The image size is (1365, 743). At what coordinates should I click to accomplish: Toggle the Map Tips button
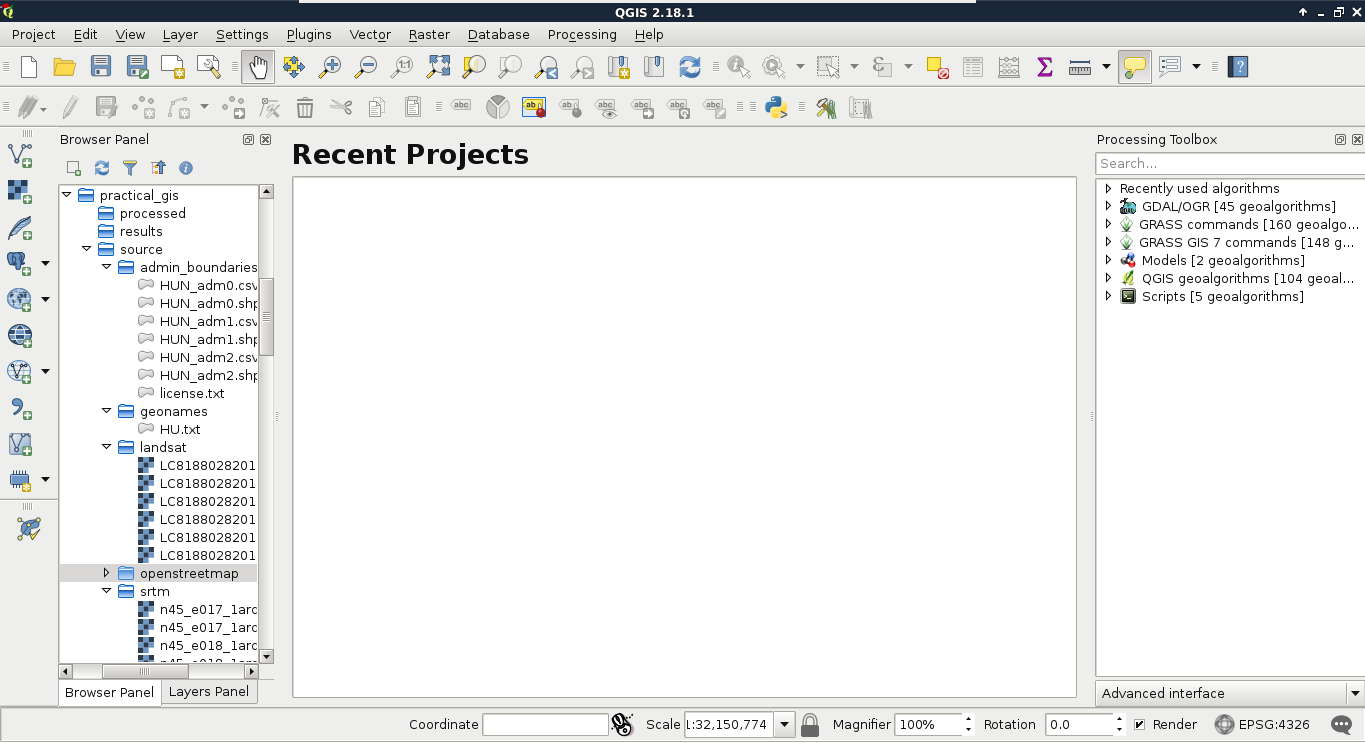click(x=1134, y=67)
